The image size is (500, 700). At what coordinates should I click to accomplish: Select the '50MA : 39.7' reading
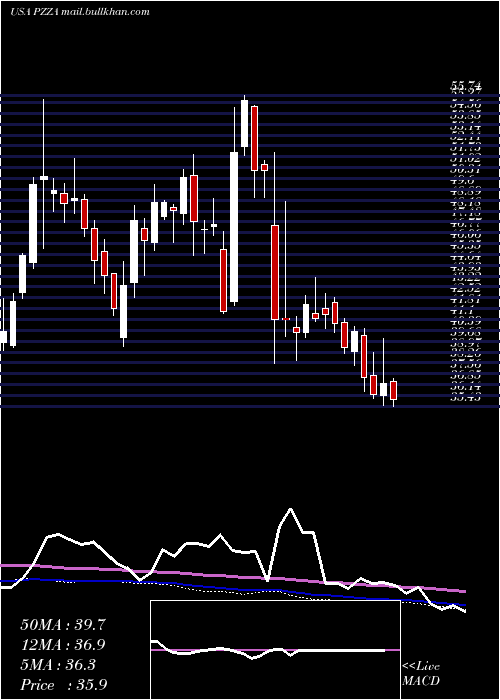[63, 625]
